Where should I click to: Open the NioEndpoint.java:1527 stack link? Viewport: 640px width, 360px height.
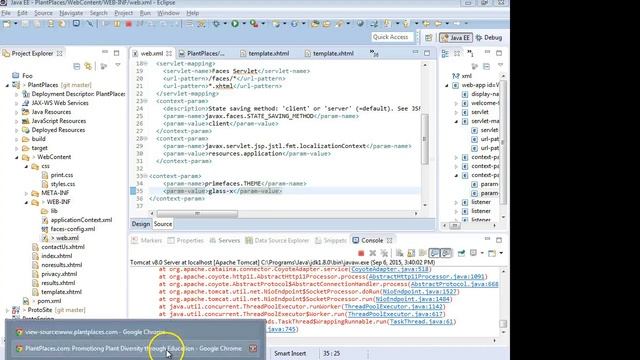[419, 292]
